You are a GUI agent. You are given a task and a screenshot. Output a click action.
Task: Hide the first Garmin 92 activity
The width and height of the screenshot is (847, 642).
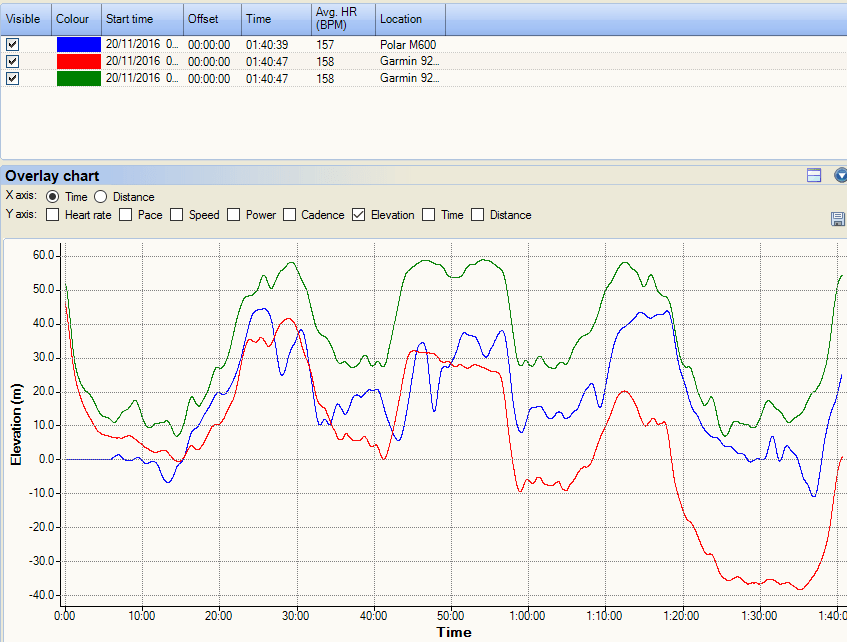(12, 61)
